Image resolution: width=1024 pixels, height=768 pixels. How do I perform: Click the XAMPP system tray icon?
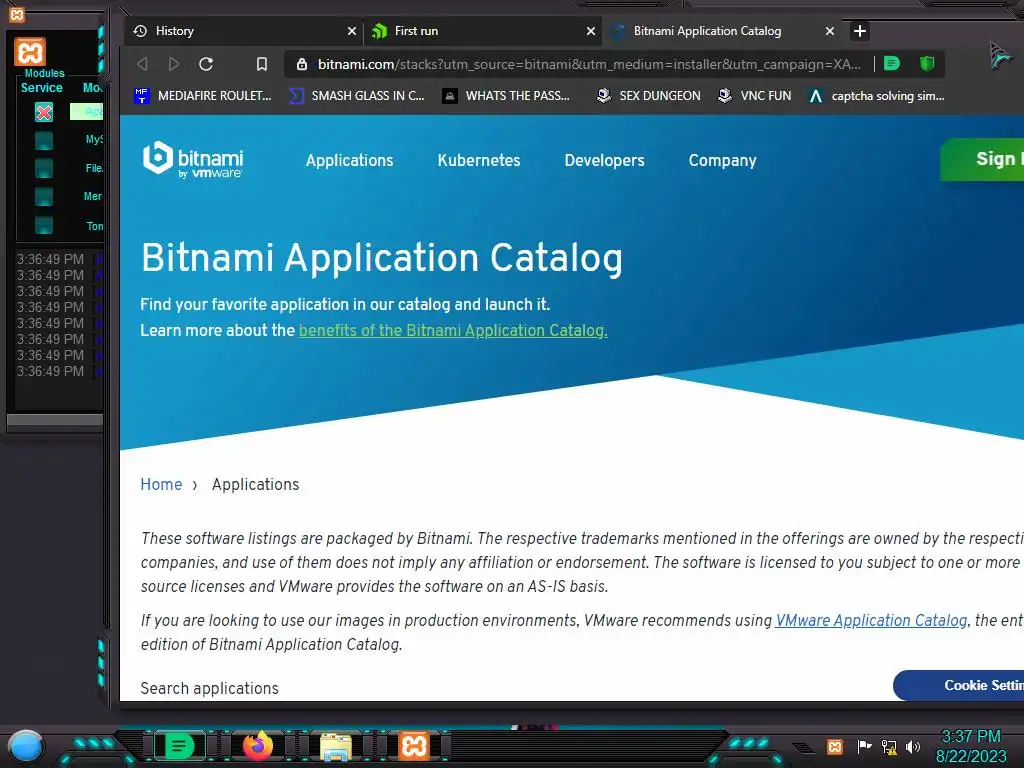(835, 746)
